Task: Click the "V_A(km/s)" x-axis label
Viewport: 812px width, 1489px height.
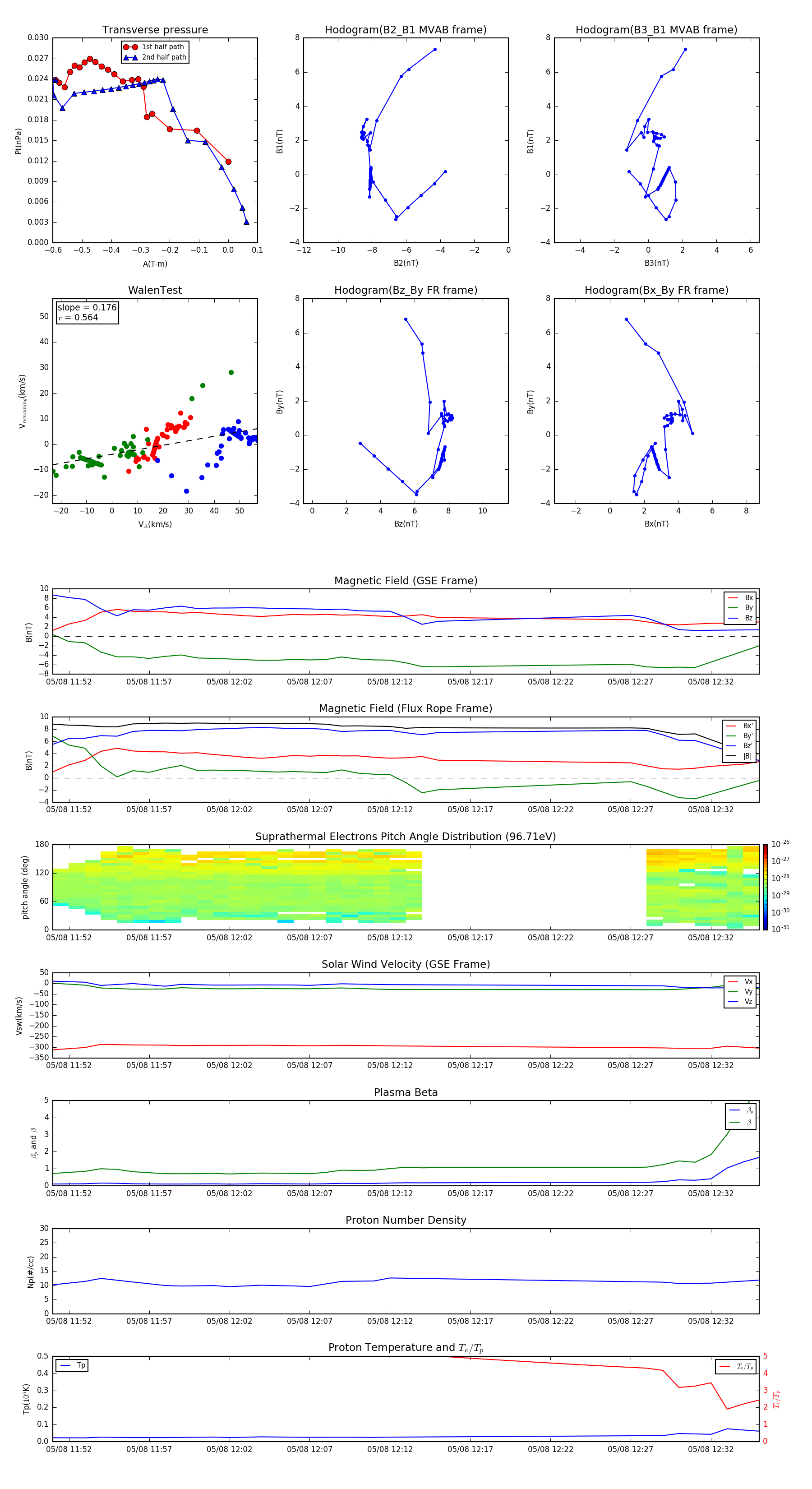Action: (155, 524)
